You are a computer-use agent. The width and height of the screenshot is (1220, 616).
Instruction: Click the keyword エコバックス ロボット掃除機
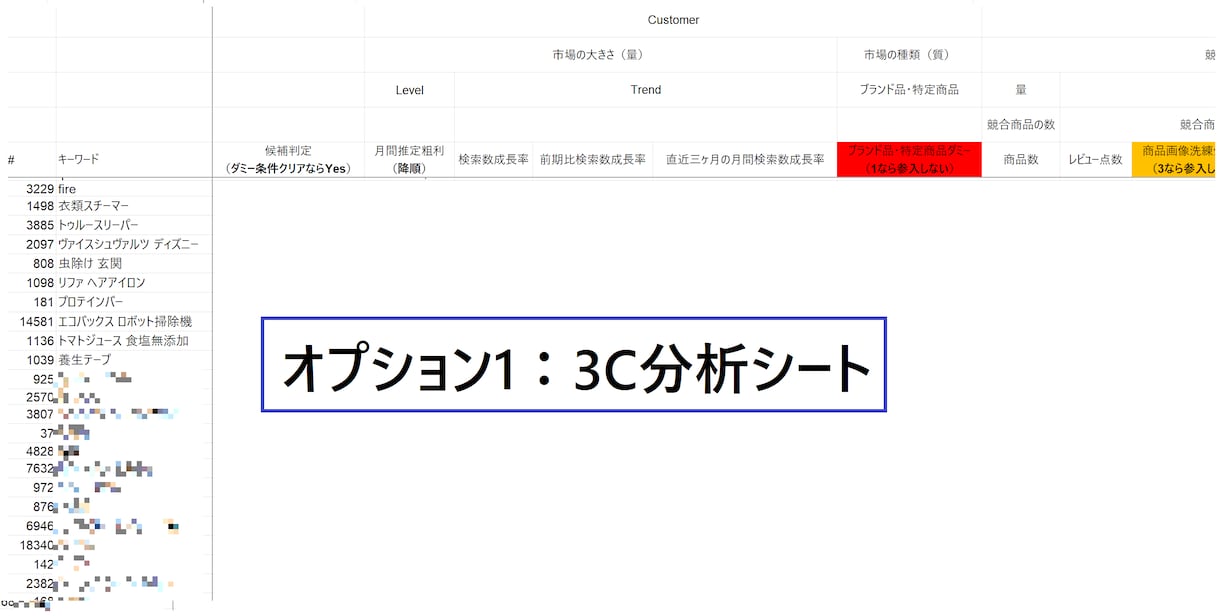[x=134, y=322]
